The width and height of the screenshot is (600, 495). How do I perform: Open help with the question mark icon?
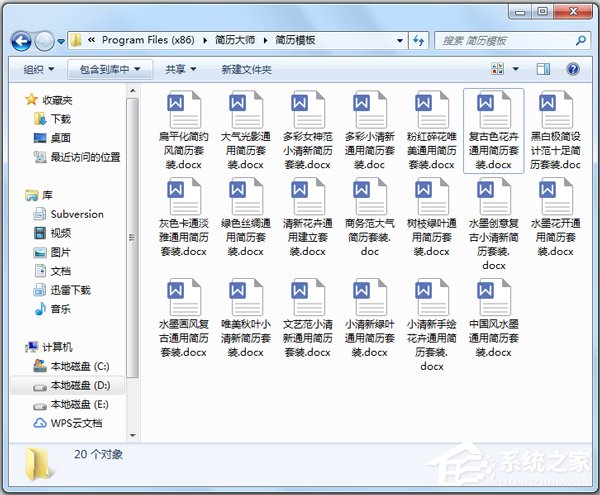pyautogui.click(x=573, y=69)
